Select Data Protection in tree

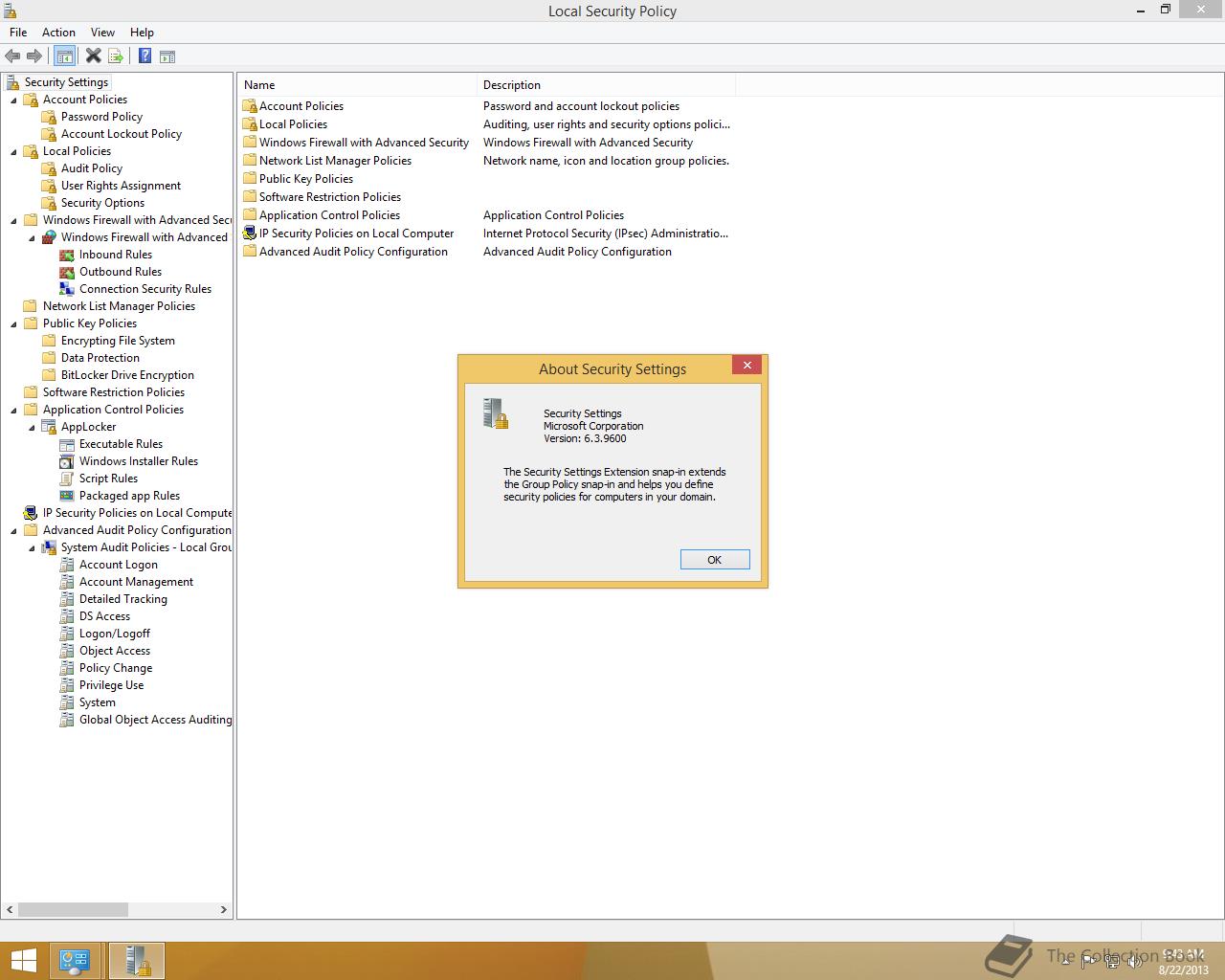(100, 358)
